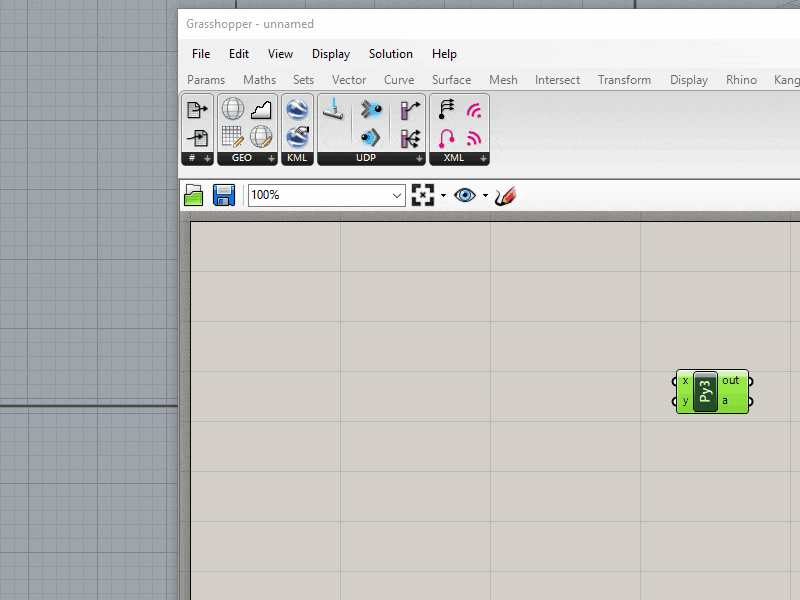
Task: Switch to the Params tab
Action: point(206,80)
